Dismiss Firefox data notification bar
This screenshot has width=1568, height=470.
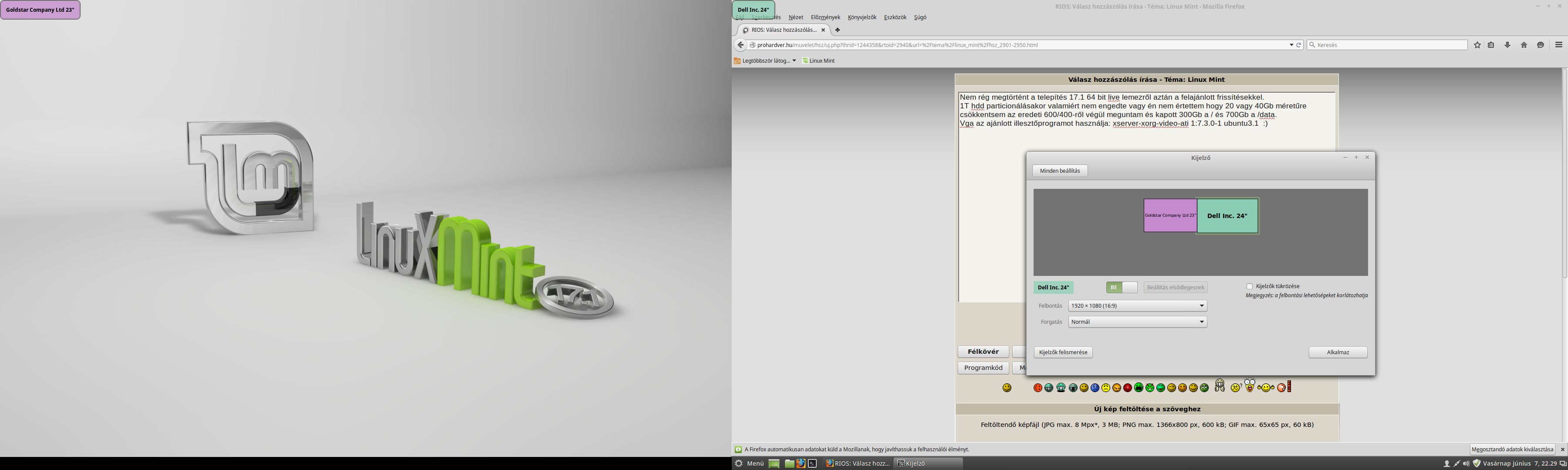[x=1562, y=449]
